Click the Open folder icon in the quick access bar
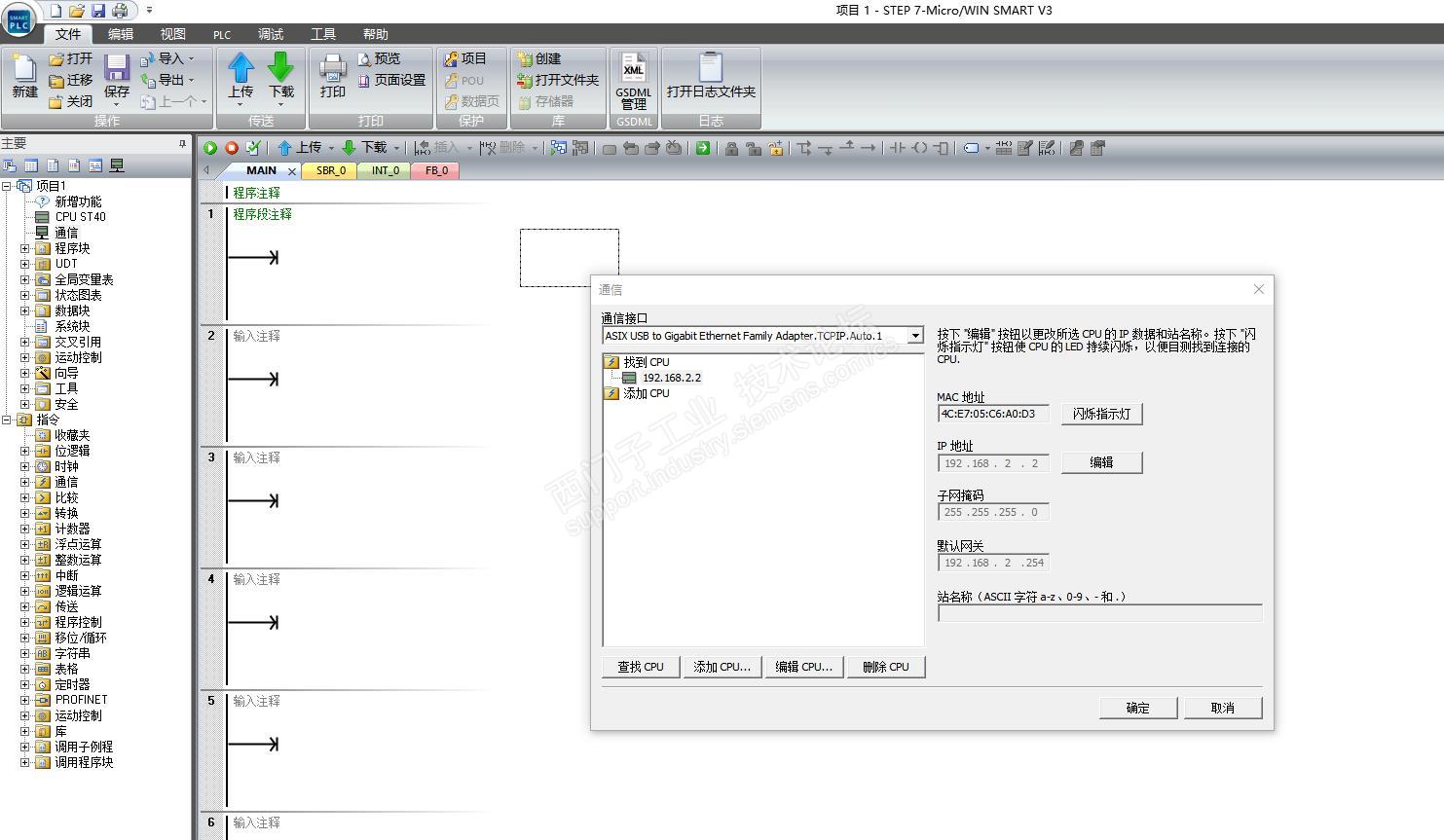The height and width of the screenshot is (840, 1444). click(77, 11)
